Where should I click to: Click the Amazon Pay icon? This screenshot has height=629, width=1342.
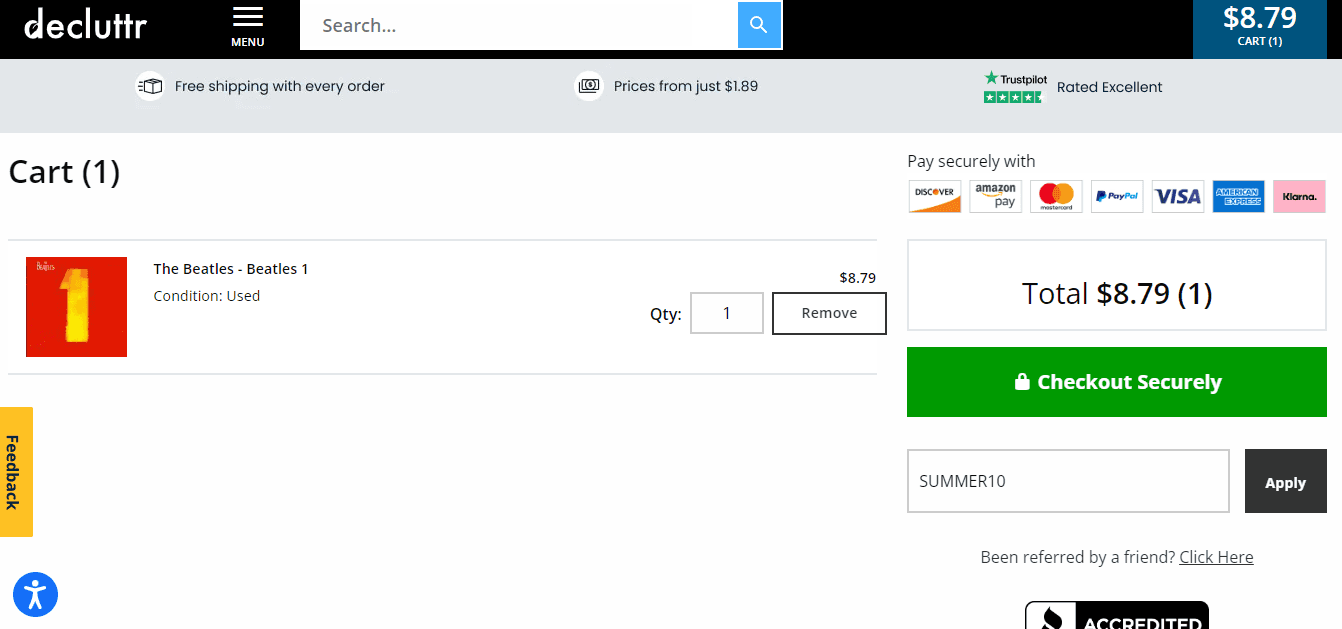(996, 196)
